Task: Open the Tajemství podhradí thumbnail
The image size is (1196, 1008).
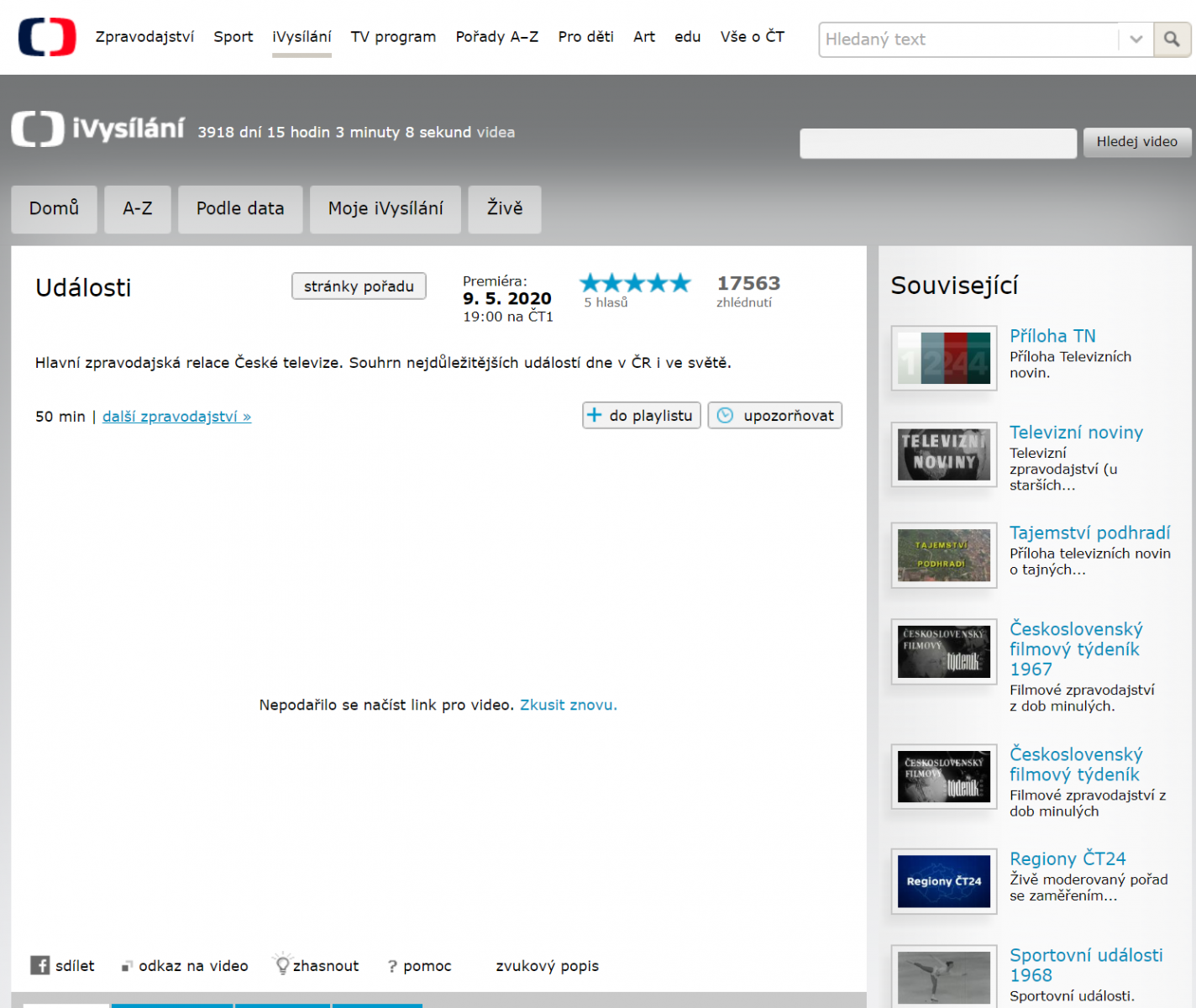Action: tap(944, 555)
